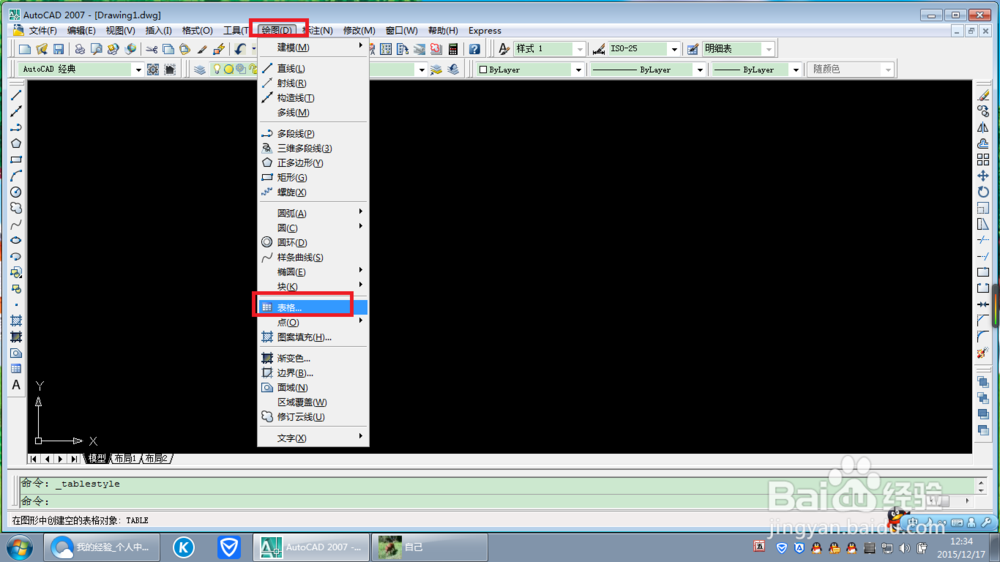Switch to the 布局1 layout tab
1000x562 pixels.
click(x=126, y=459)
